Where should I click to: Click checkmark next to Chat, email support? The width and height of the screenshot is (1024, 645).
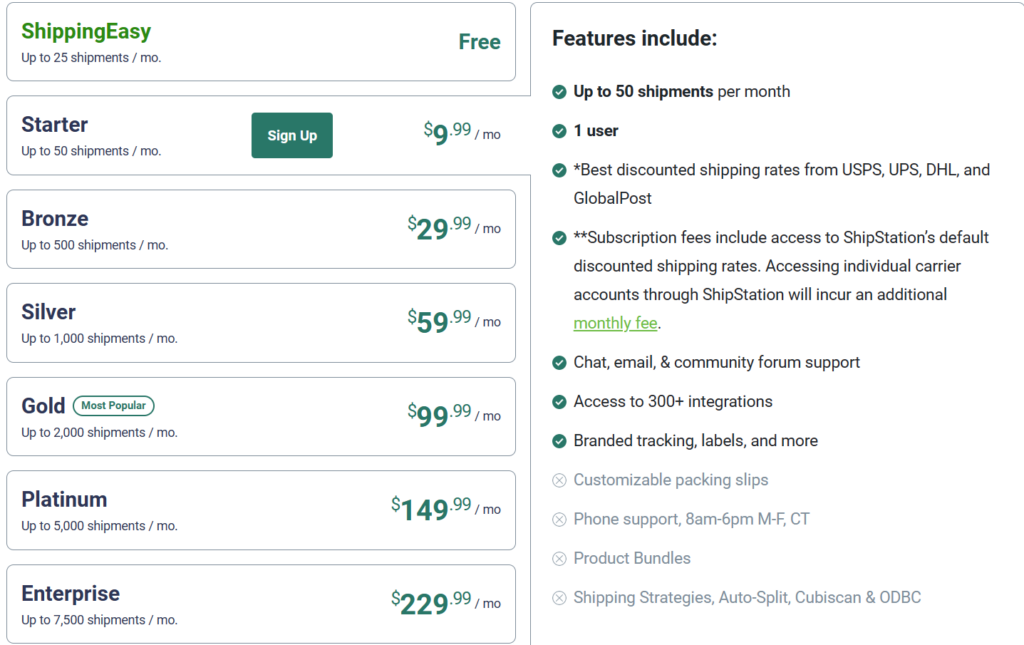(x=559, y=363)
